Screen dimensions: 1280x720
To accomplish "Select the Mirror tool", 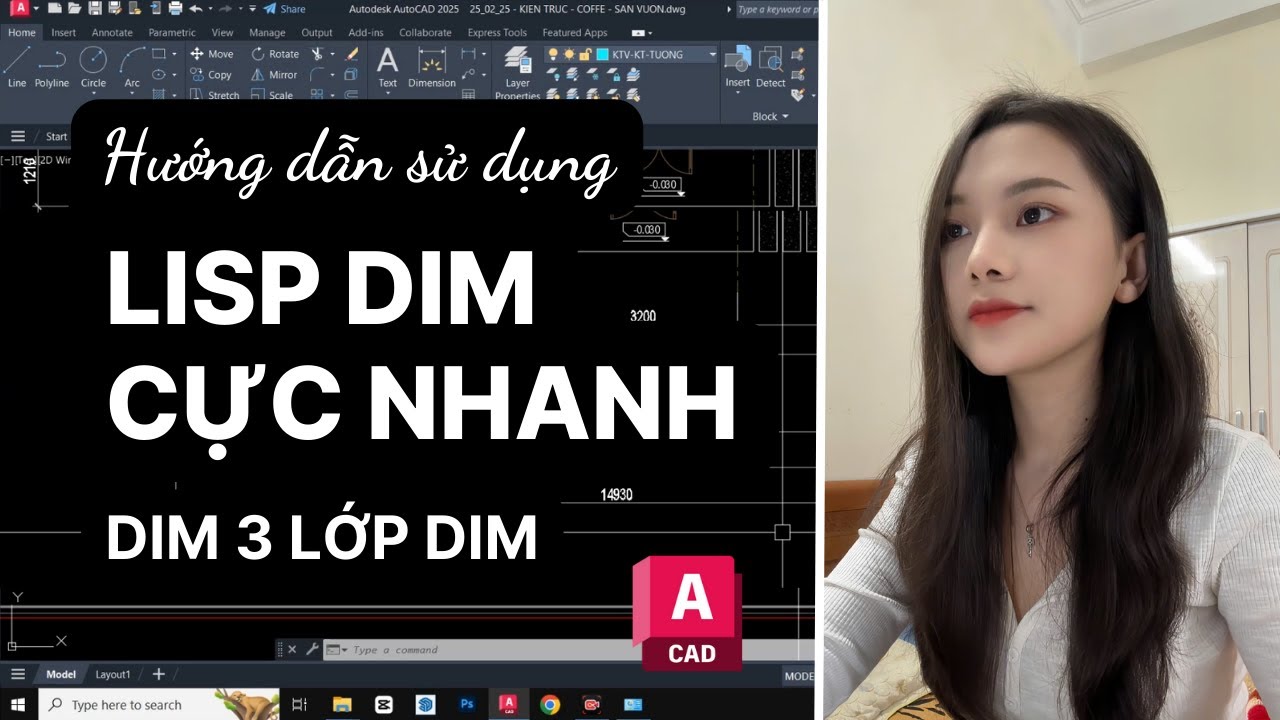I will tap(276, 74).
